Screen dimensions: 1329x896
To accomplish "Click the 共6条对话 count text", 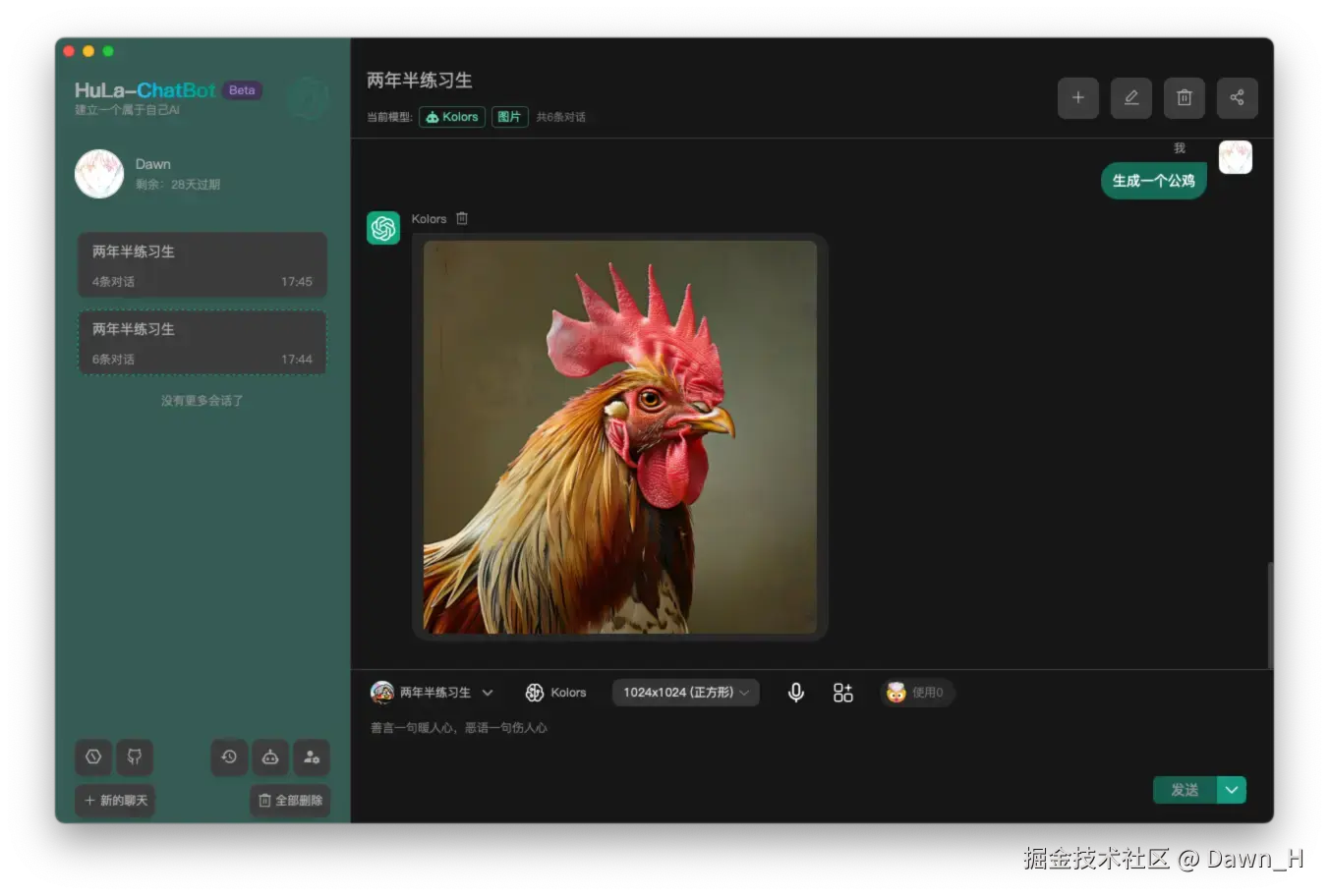I will pyautogui.click(x=561, y=117).
